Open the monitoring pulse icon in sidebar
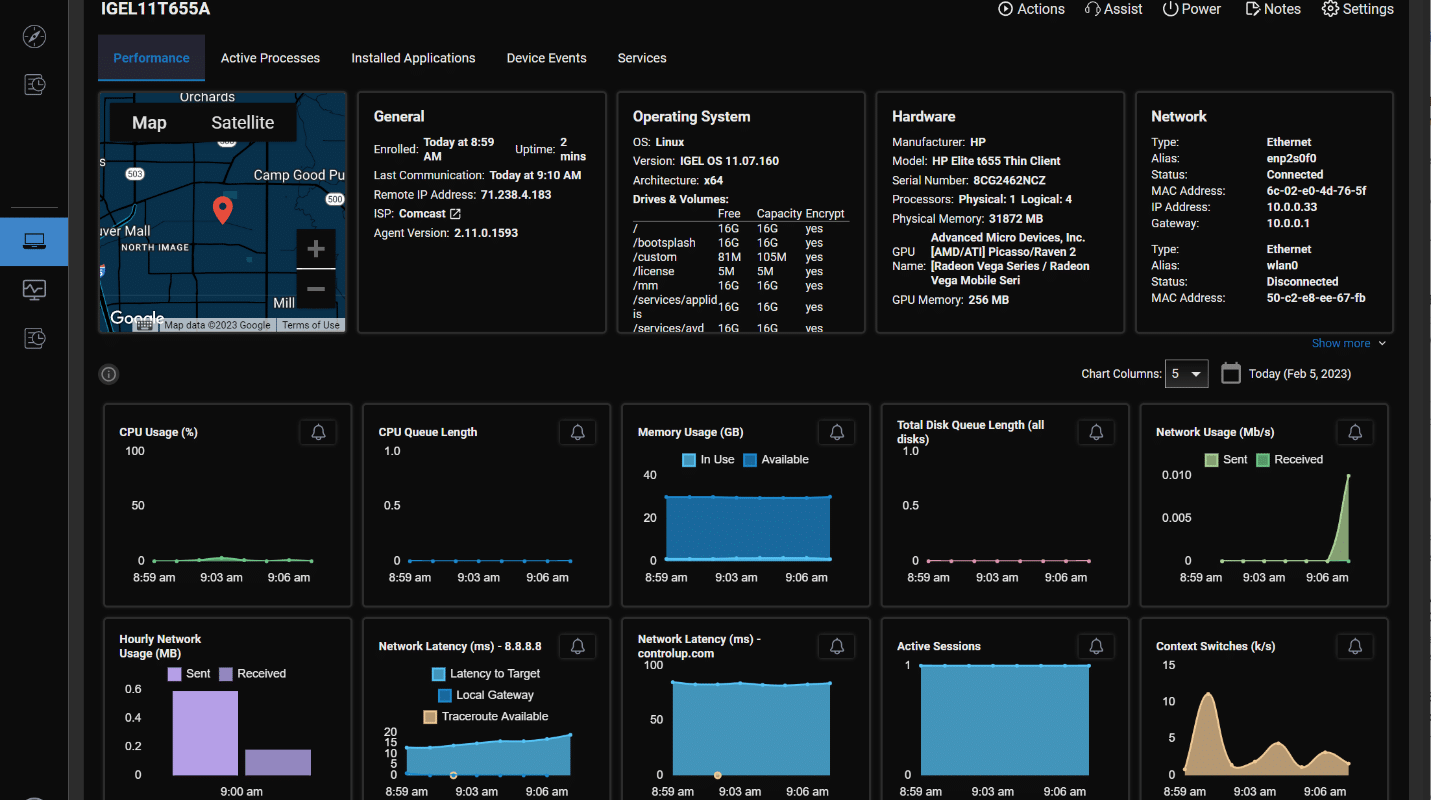This screenshot has height=800, width=1431. coord(34,290)
